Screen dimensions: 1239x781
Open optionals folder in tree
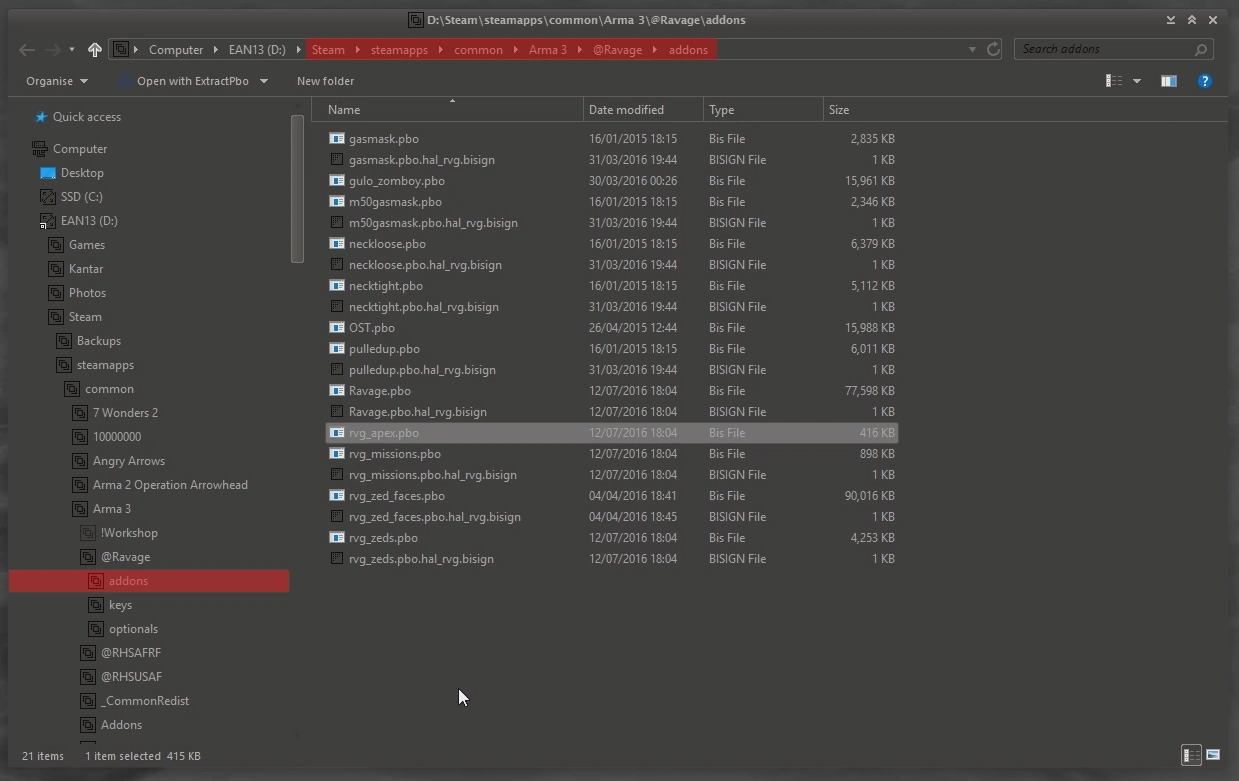coord(133,629)
